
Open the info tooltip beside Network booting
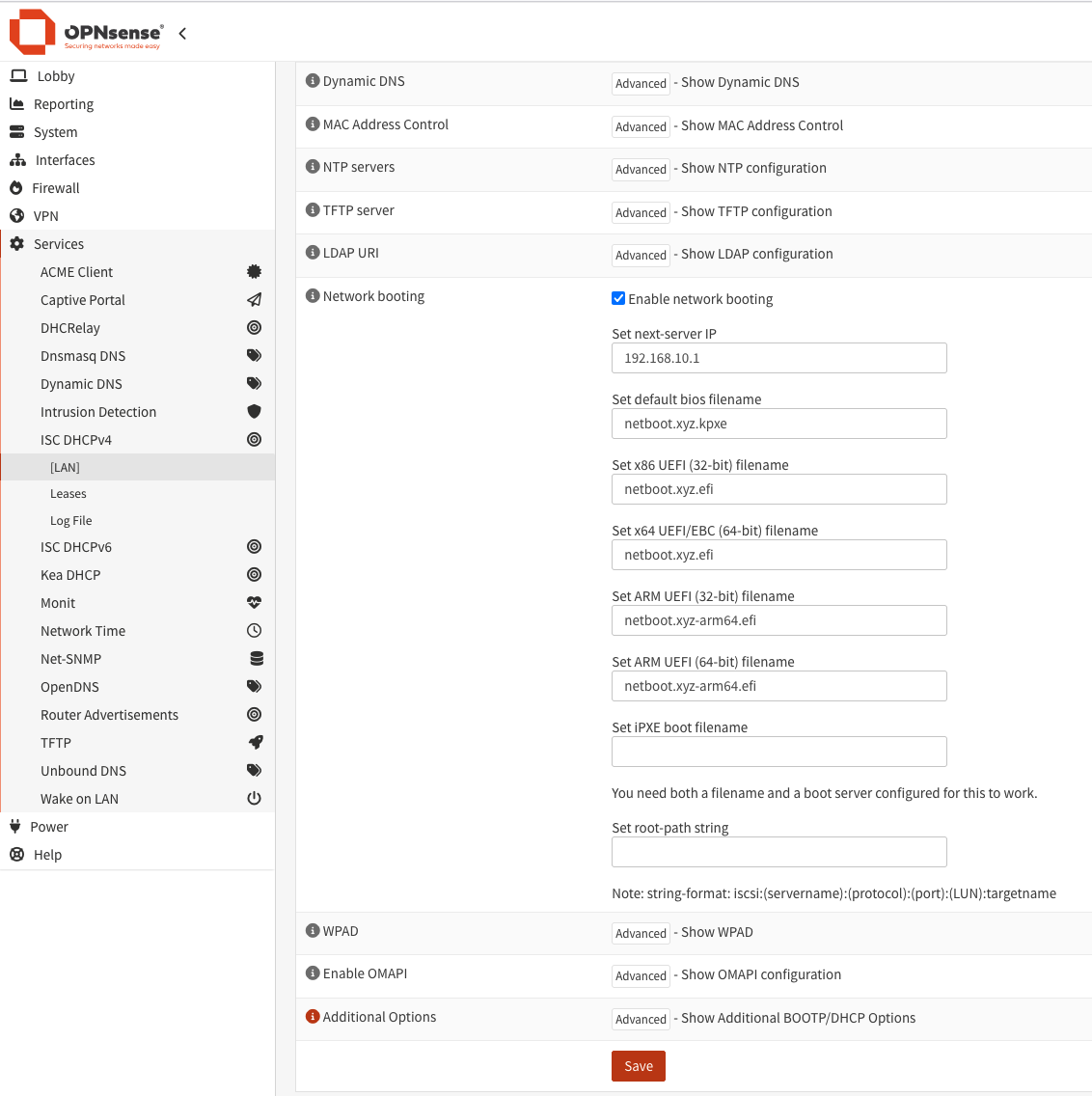coord(311,295)
